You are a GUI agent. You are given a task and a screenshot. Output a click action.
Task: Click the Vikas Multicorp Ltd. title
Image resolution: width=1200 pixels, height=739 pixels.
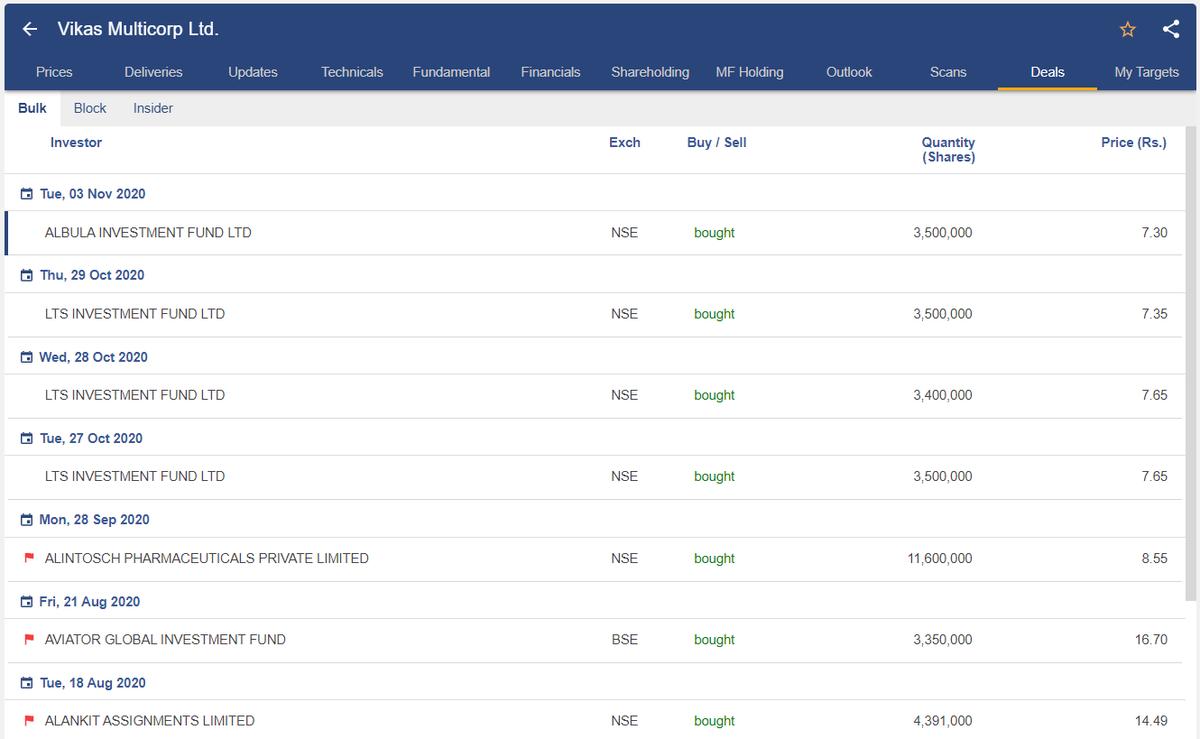pos(138,30)
